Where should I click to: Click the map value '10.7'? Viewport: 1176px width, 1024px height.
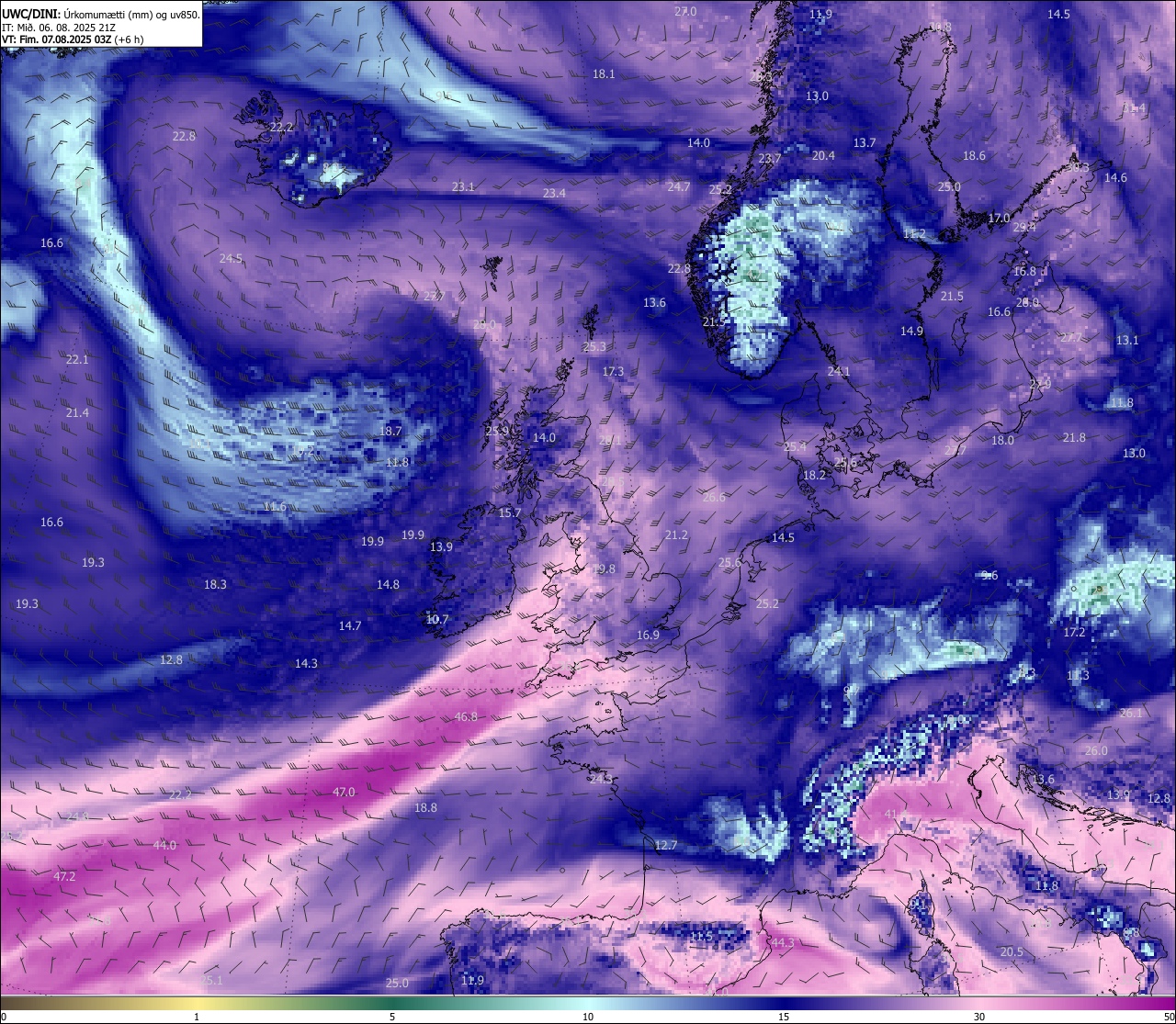click(437, 620)
